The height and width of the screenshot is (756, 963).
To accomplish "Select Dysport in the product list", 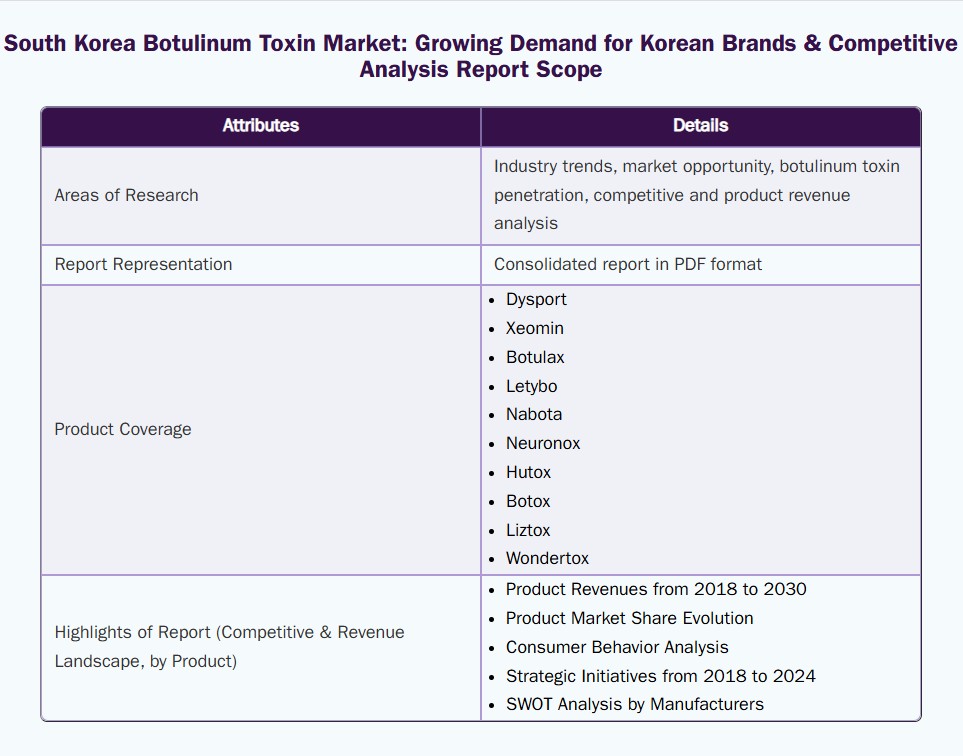I will point(536,299).
